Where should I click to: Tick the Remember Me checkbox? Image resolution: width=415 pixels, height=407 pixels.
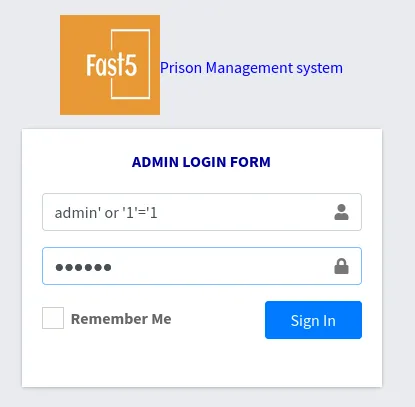(53, 318)
